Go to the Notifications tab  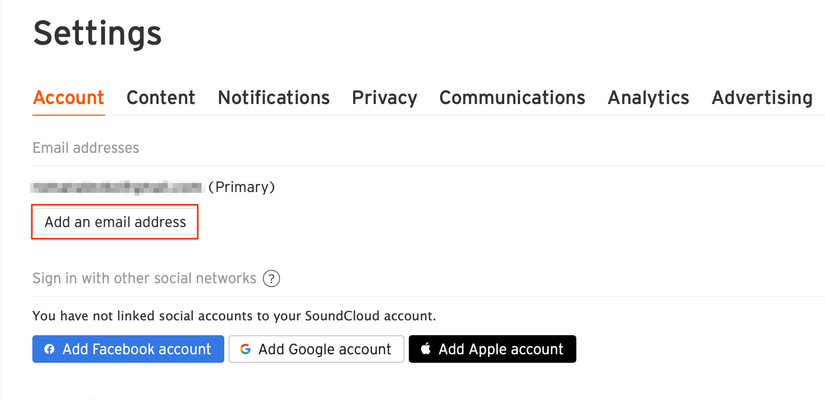pos(273,97)
